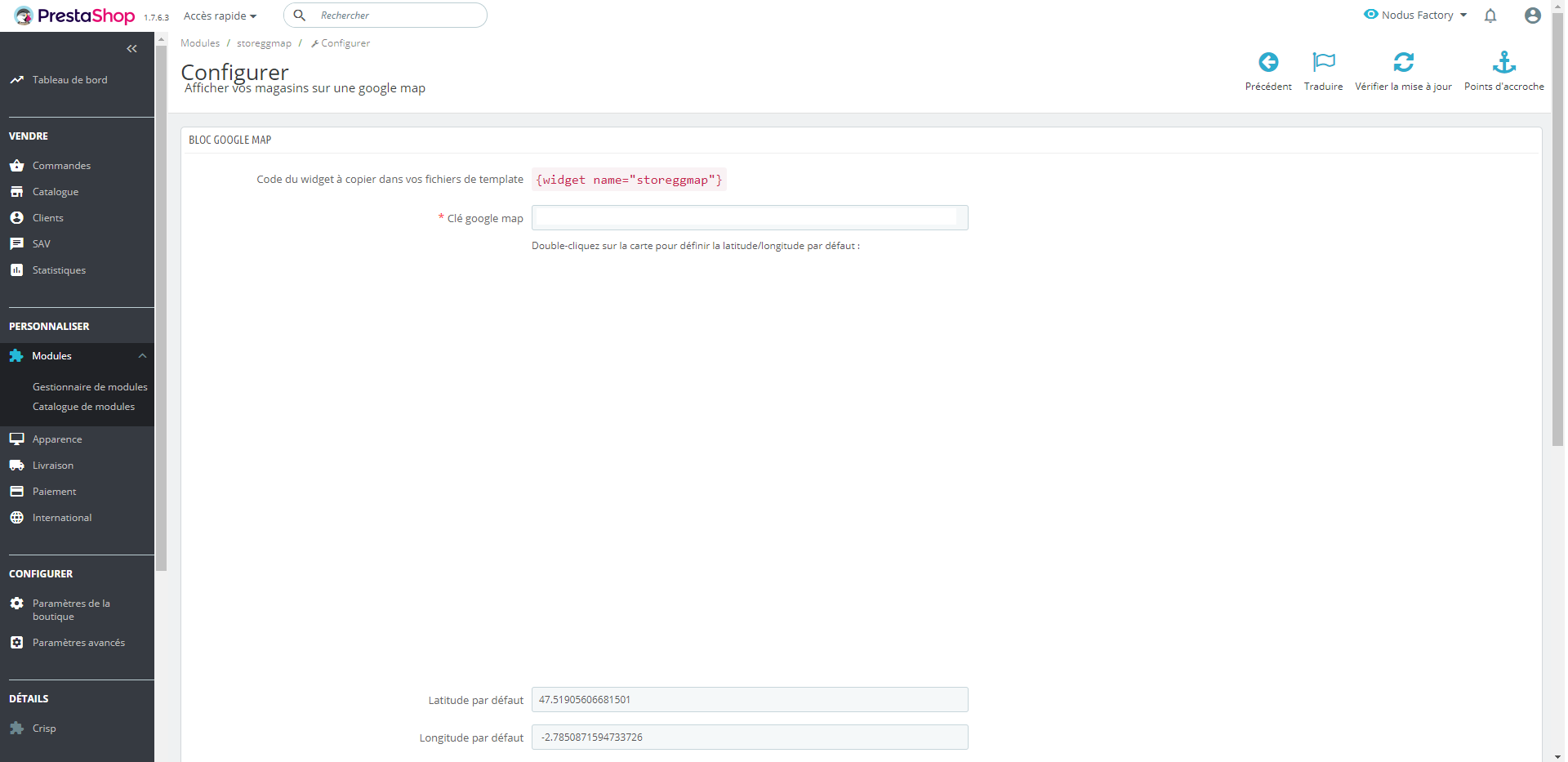Click the Vérifier la mise à jour refresh icon

click(1404, 62)
